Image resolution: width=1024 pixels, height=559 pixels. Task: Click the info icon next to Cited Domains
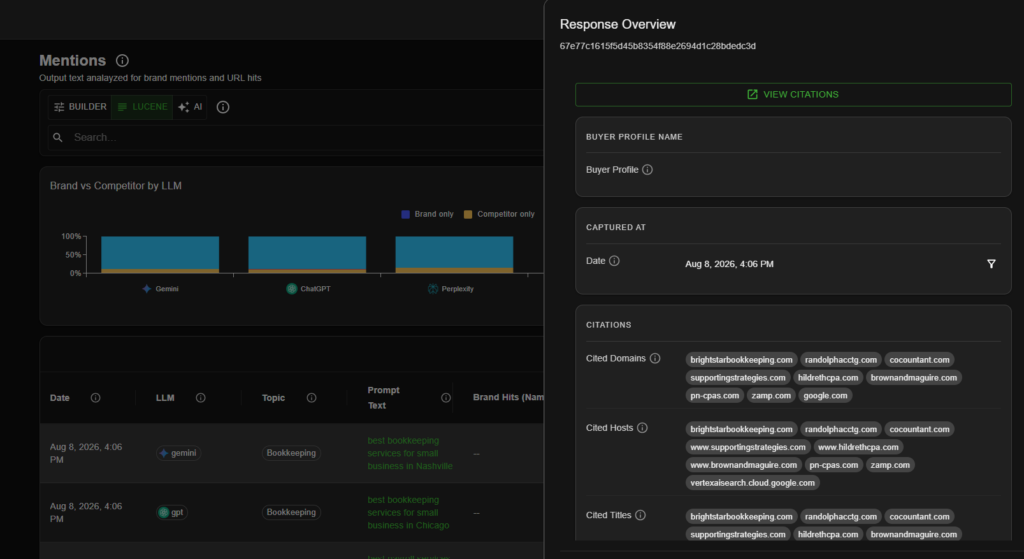point(655,359)
